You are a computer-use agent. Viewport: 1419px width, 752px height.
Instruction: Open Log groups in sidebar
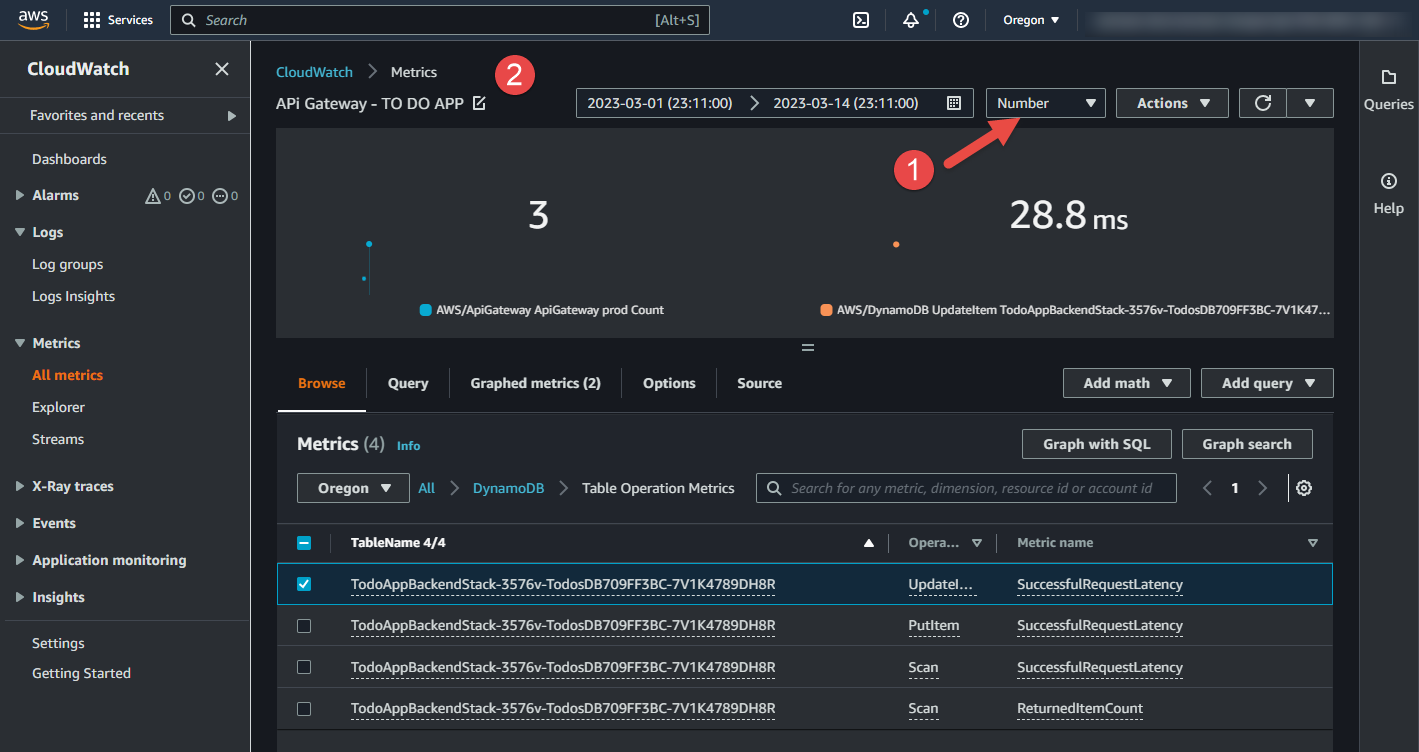(67, 264)
